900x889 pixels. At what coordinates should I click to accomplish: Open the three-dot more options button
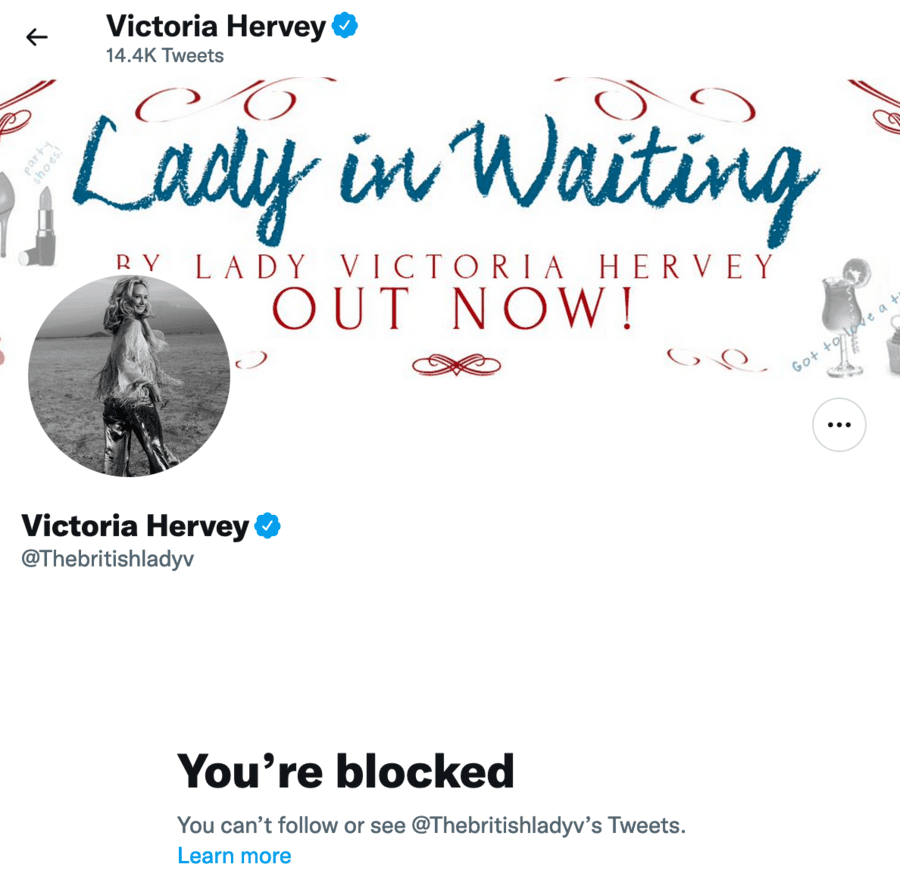coord(839,425)
